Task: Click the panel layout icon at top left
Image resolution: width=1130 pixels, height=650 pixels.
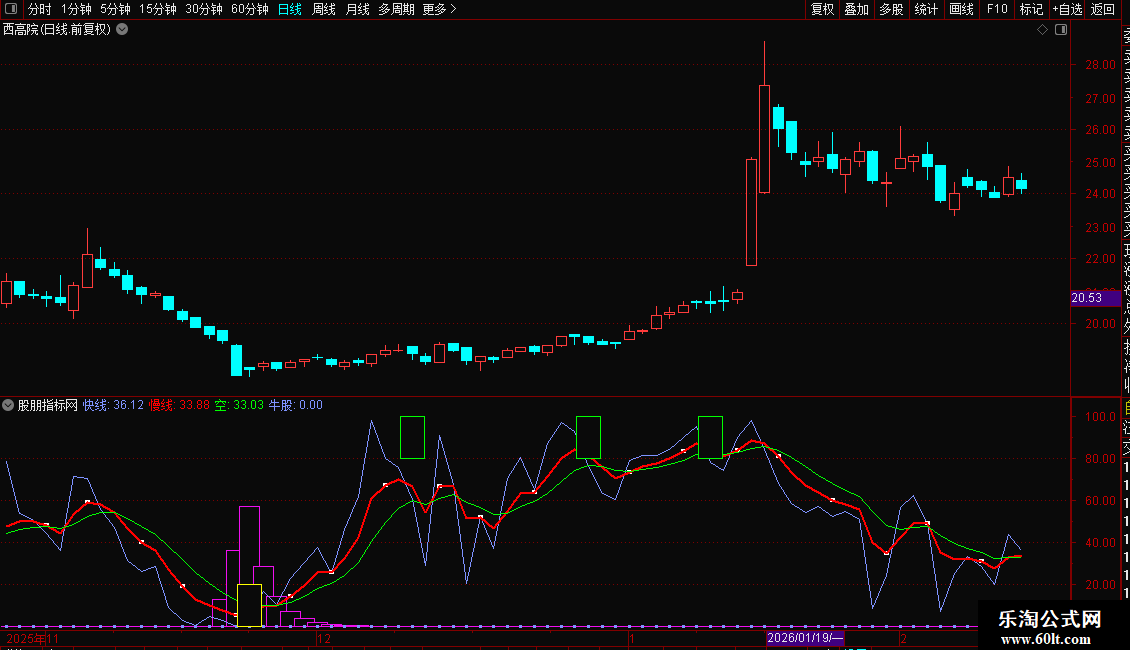Action: 11,9
